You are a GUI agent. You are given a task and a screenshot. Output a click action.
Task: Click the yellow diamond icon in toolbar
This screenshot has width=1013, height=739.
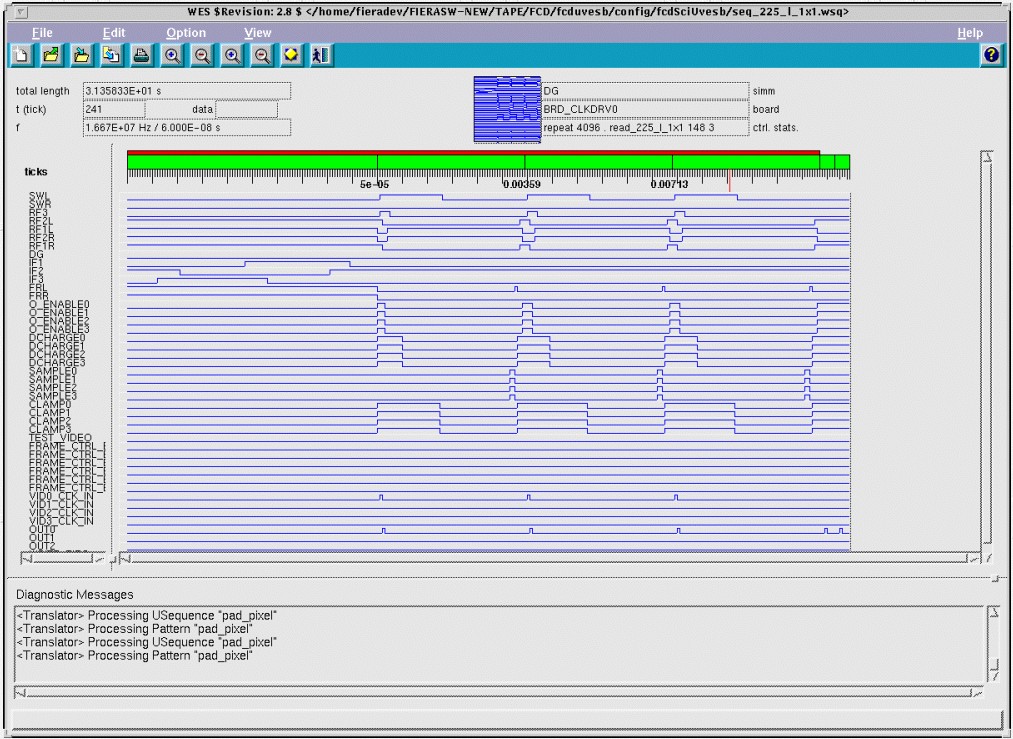291,56
